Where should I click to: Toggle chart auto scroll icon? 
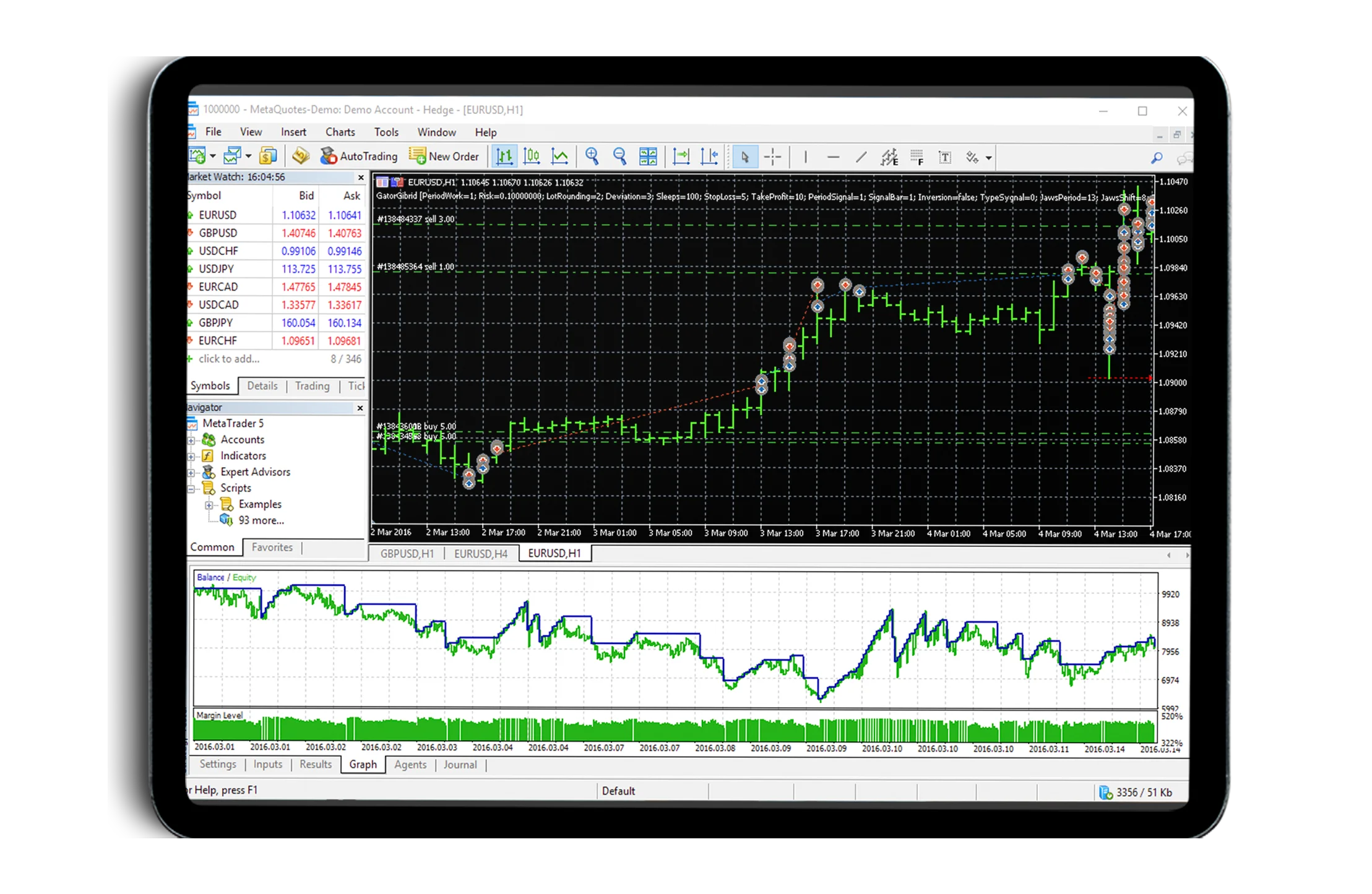(681, 157)
